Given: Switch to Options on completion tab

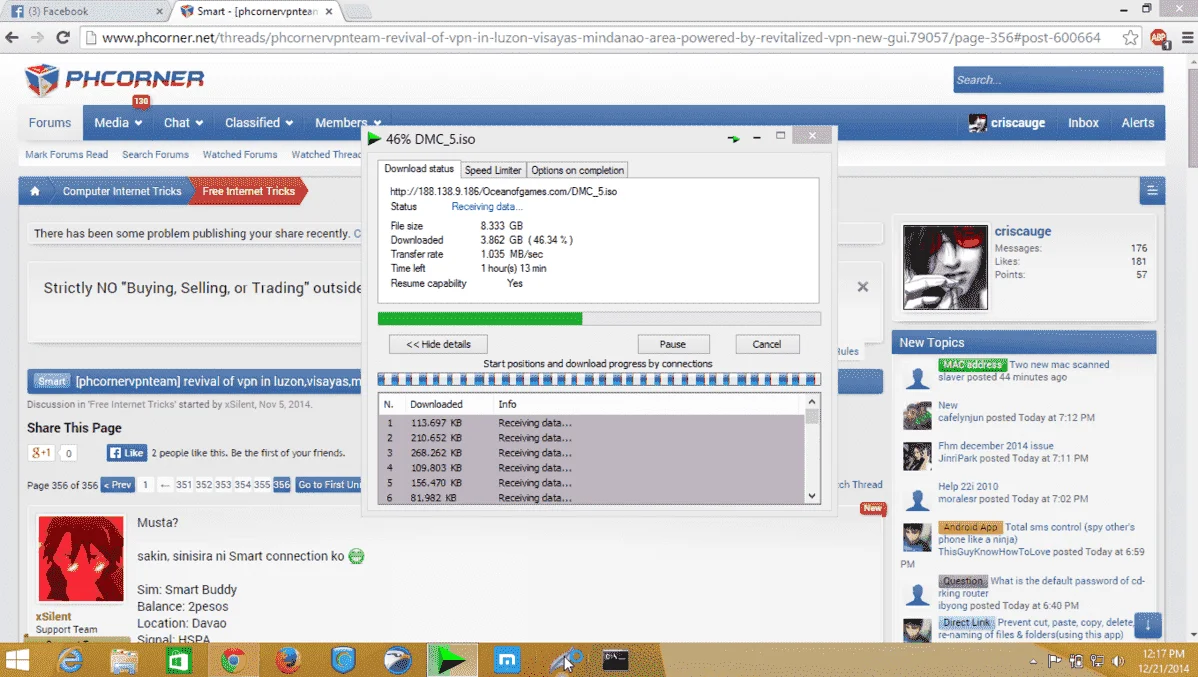Looking at the screenshot, I should (x=578, y=170).
